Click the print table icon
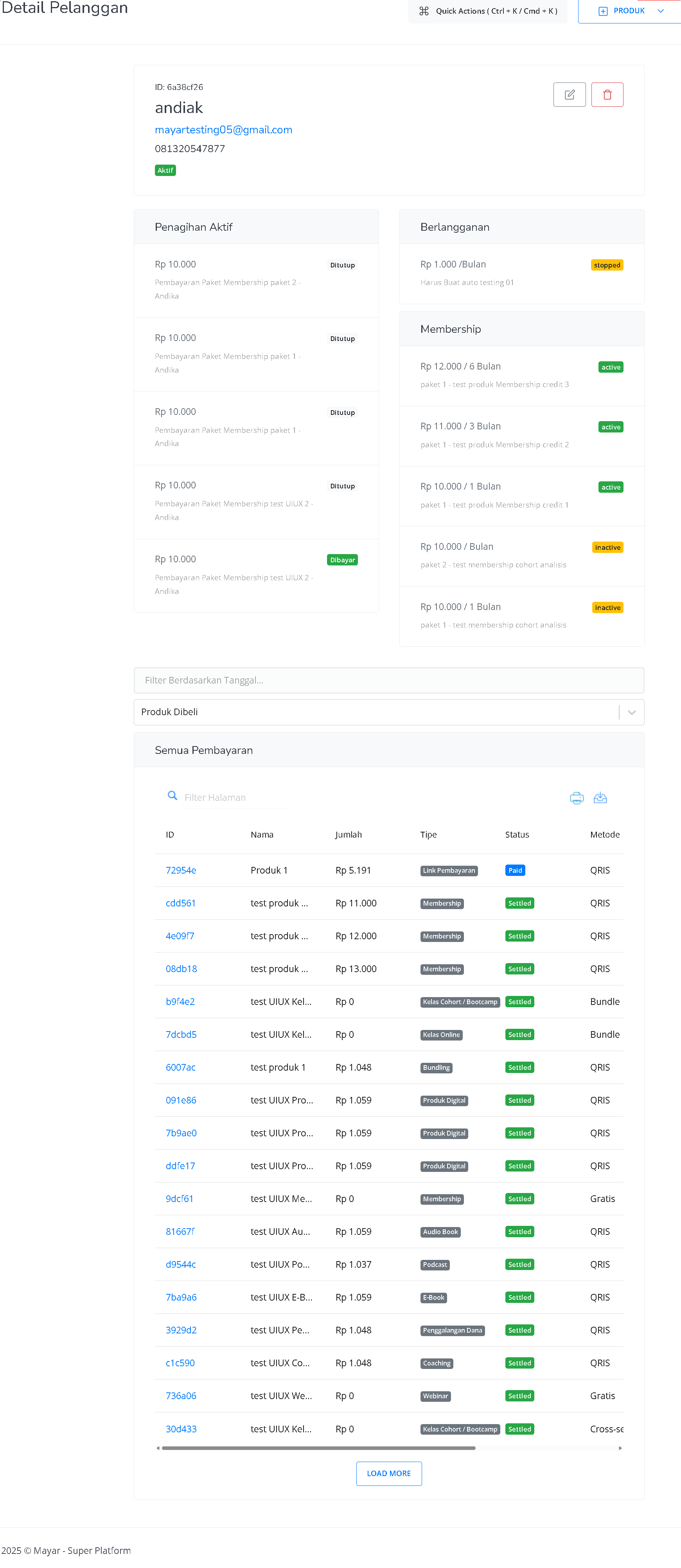 tap(576, 798)
